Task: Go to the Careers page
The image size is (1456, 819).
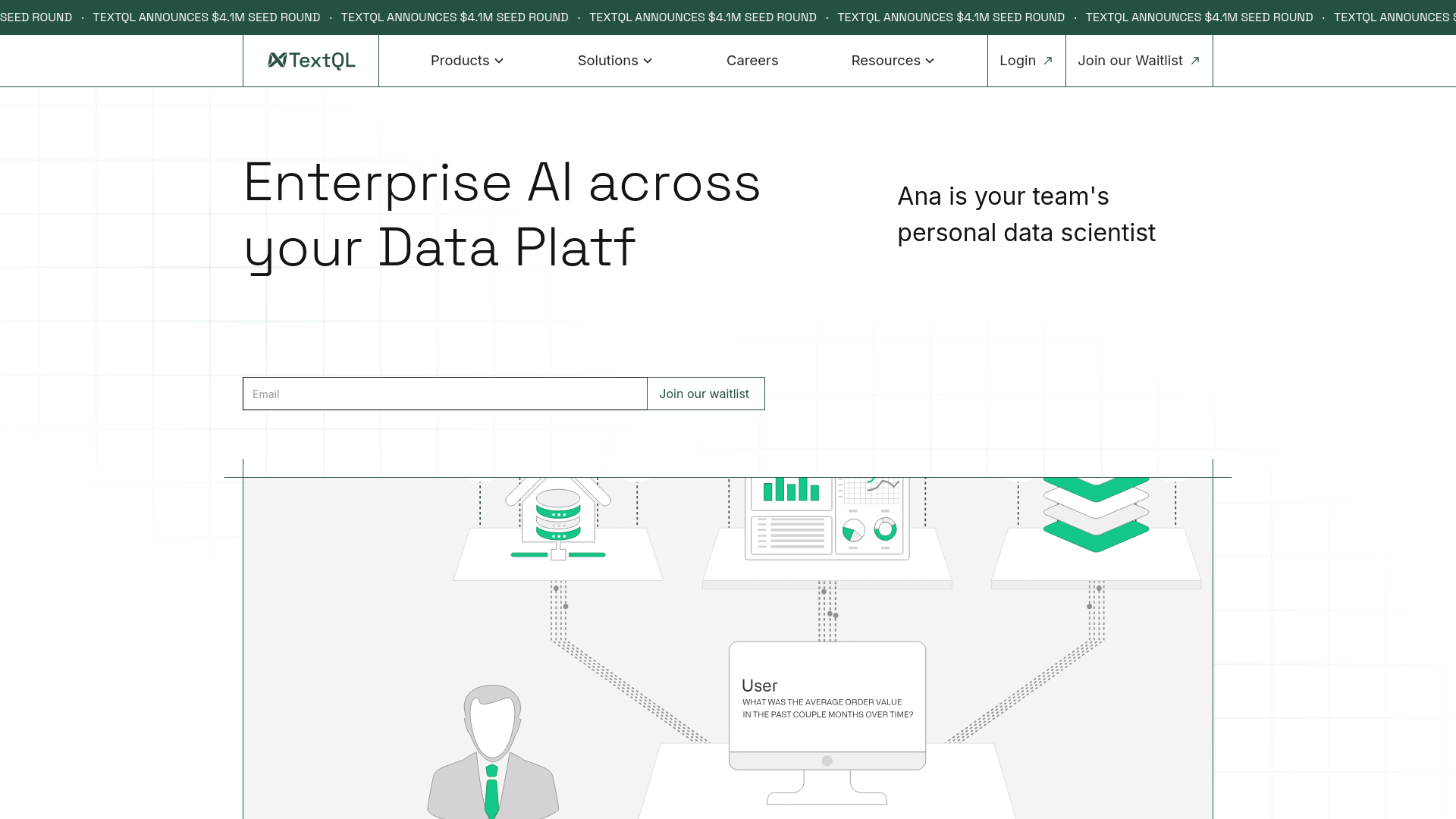Action: point(752,61)
